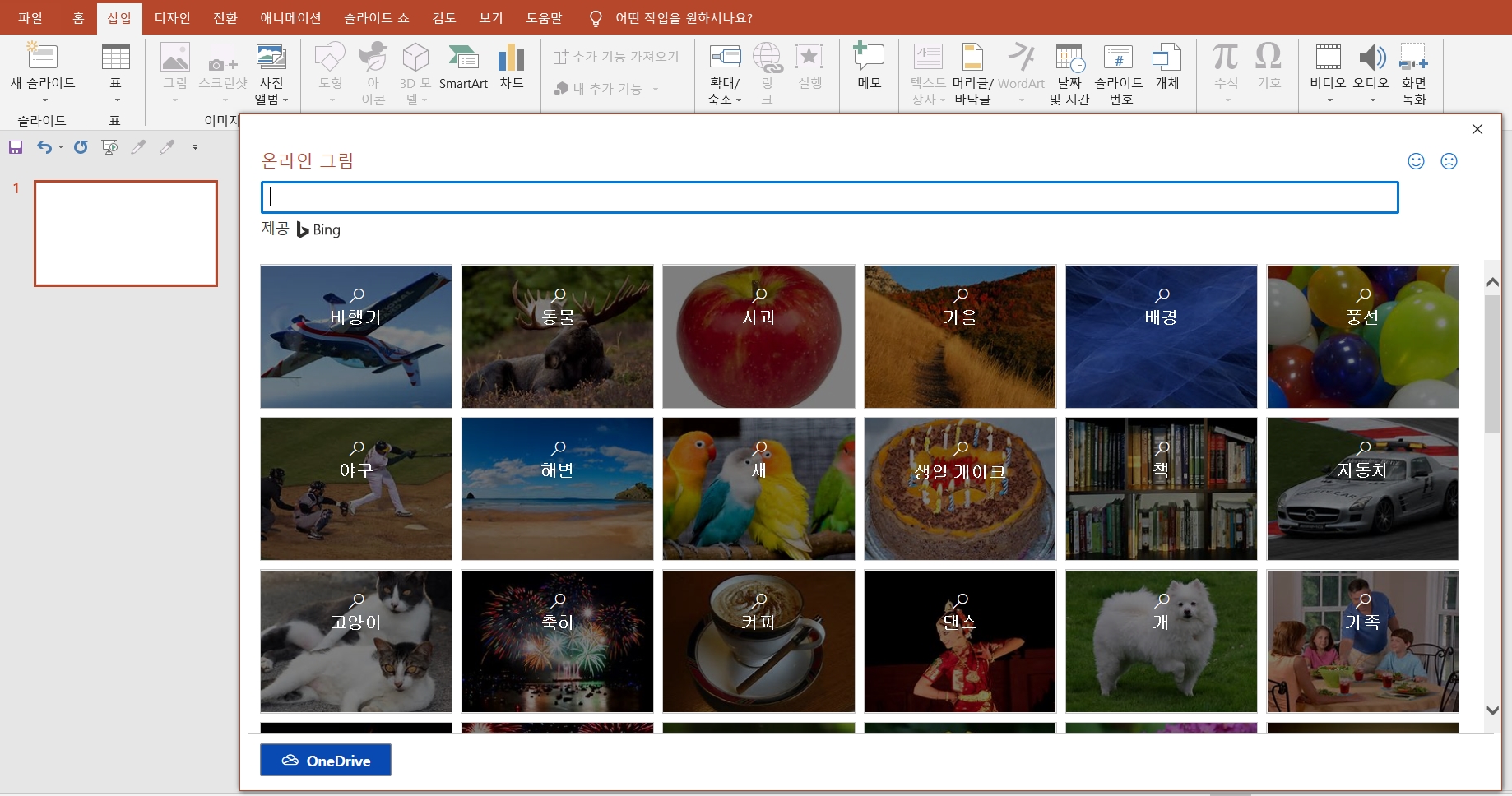Close the Online Pictures dialog
The height and width of the screenshot is (796, 1512).
point(1477,129)
